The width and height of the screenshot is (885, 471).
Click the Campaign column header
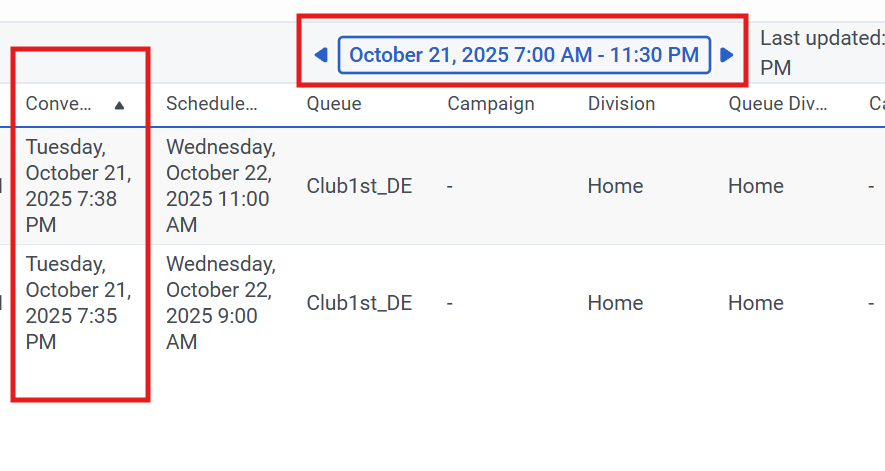pos(491,104)
